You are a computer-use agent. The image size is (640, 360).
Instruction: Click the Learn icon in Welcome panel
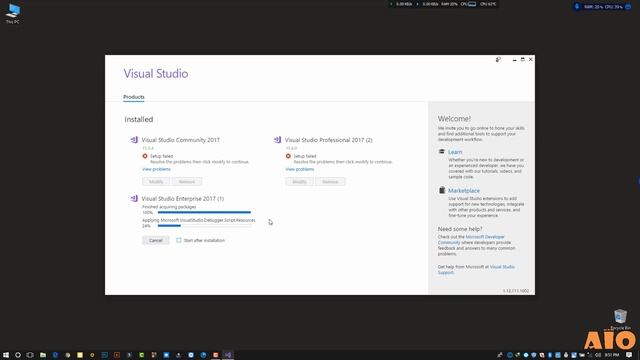coord(442,152)
